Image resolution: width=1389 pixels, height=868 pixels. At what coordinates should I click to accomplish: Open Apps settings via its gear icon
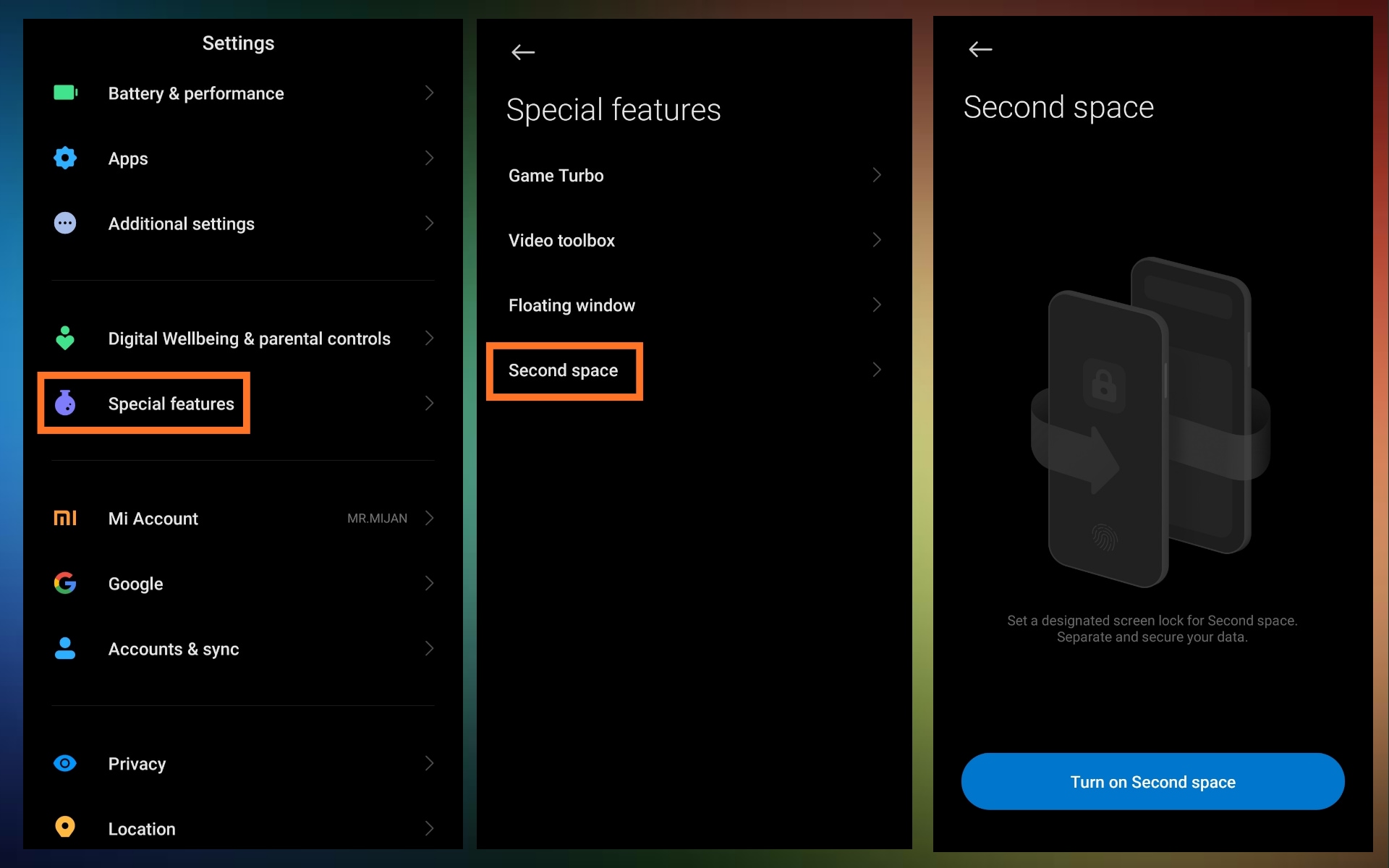coord(65,158)
